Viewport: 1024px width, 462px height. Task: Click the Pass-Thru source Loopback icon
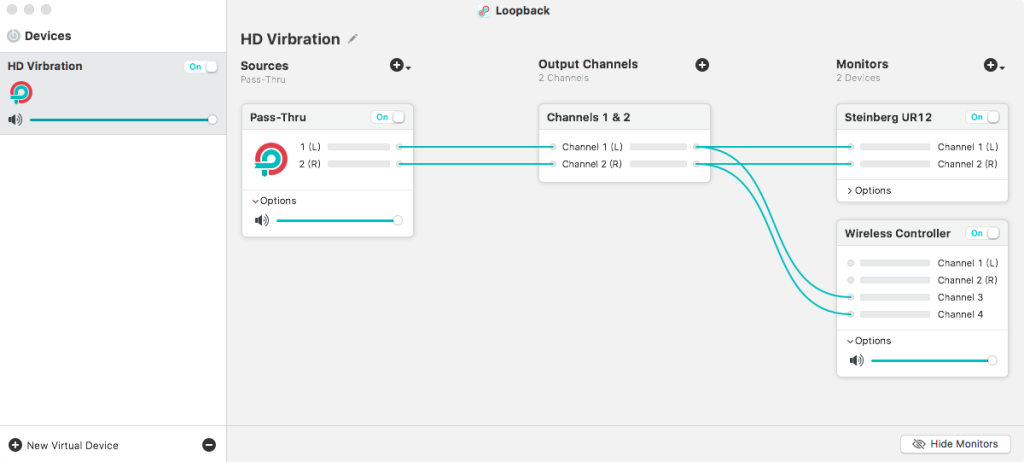tap(271, 159)
